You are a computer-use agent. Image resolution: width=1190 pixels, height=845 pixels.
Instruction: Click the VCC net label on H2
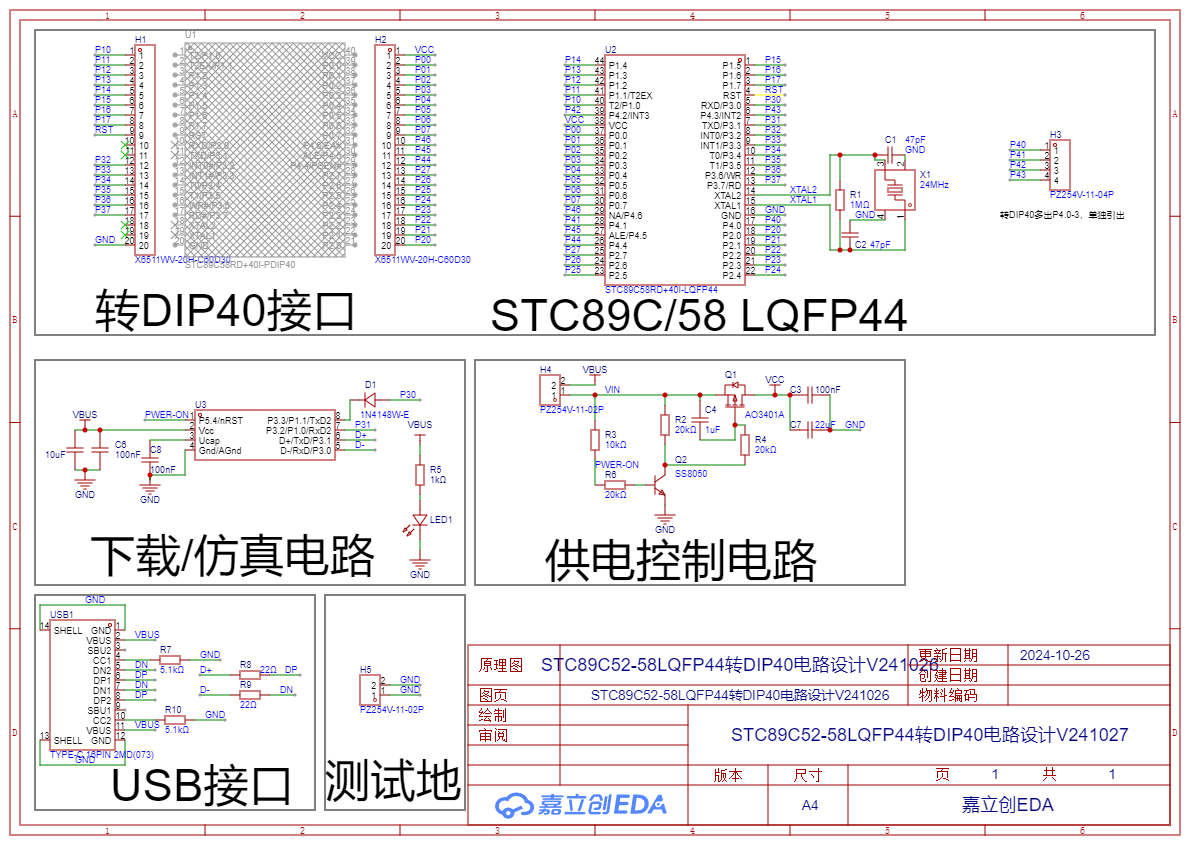click(x=424, y=49)
